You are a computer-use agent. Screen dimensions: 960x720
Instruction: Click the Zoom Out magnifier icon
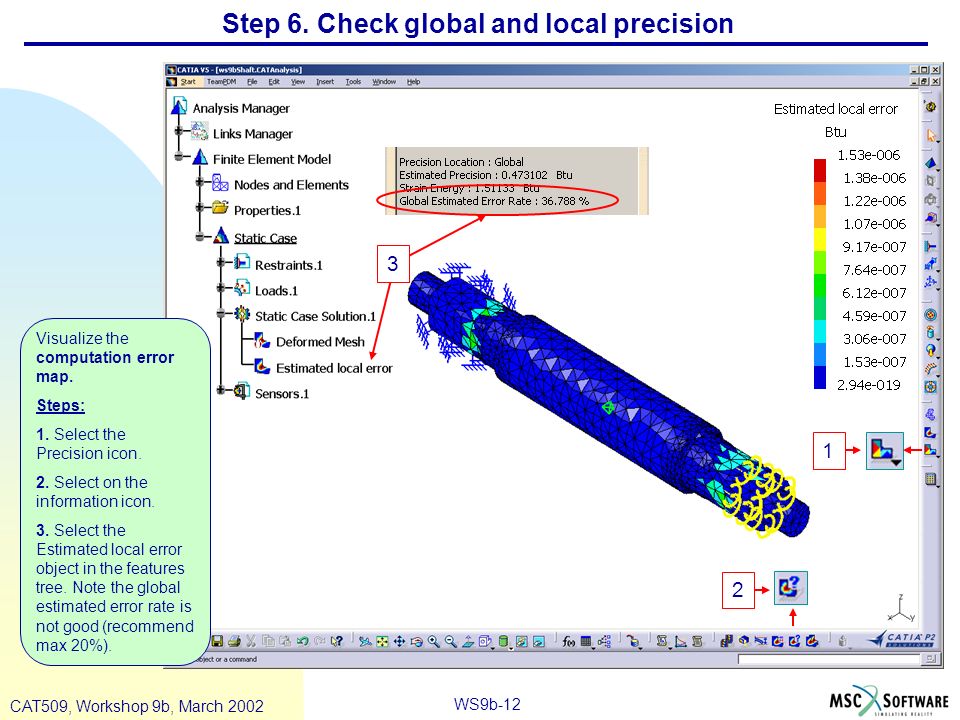pyautogui.click(x=451, y=641)
